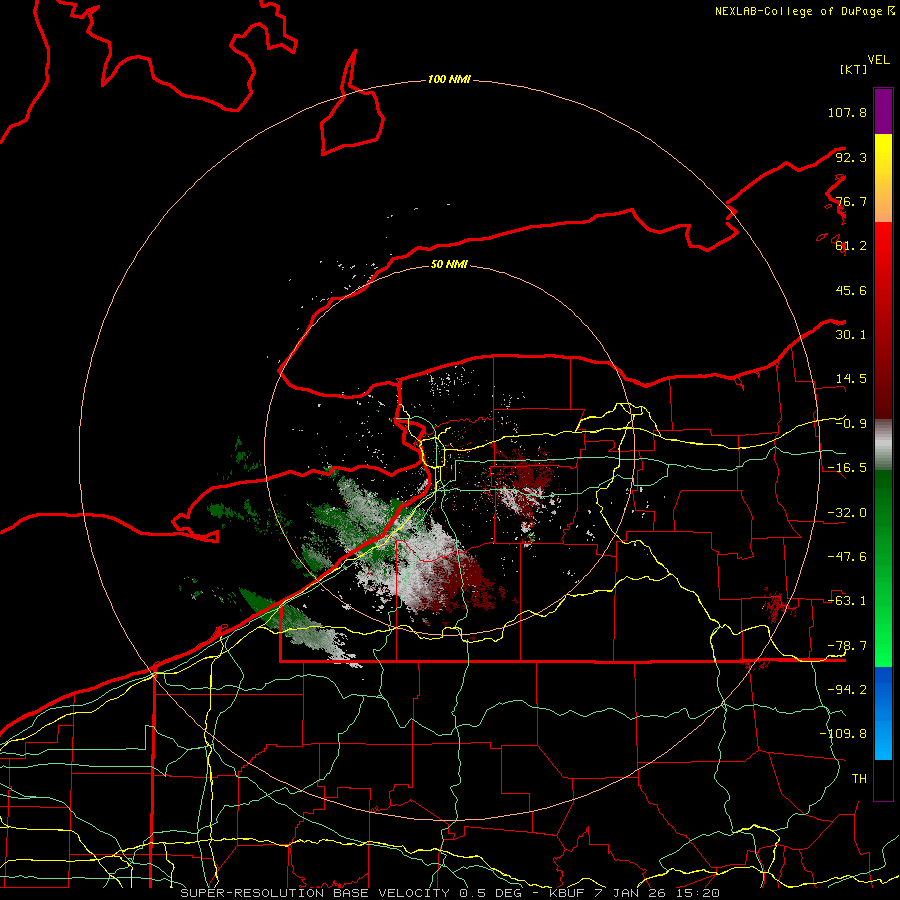Click the Super-Resolution Base Velocity caption
This screenshot has width=900, height=900.
[450, 893]
